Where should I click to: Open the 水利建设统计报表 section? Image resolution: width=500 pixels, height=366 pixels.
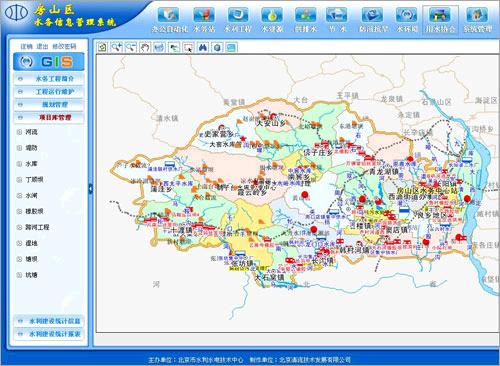49,334
